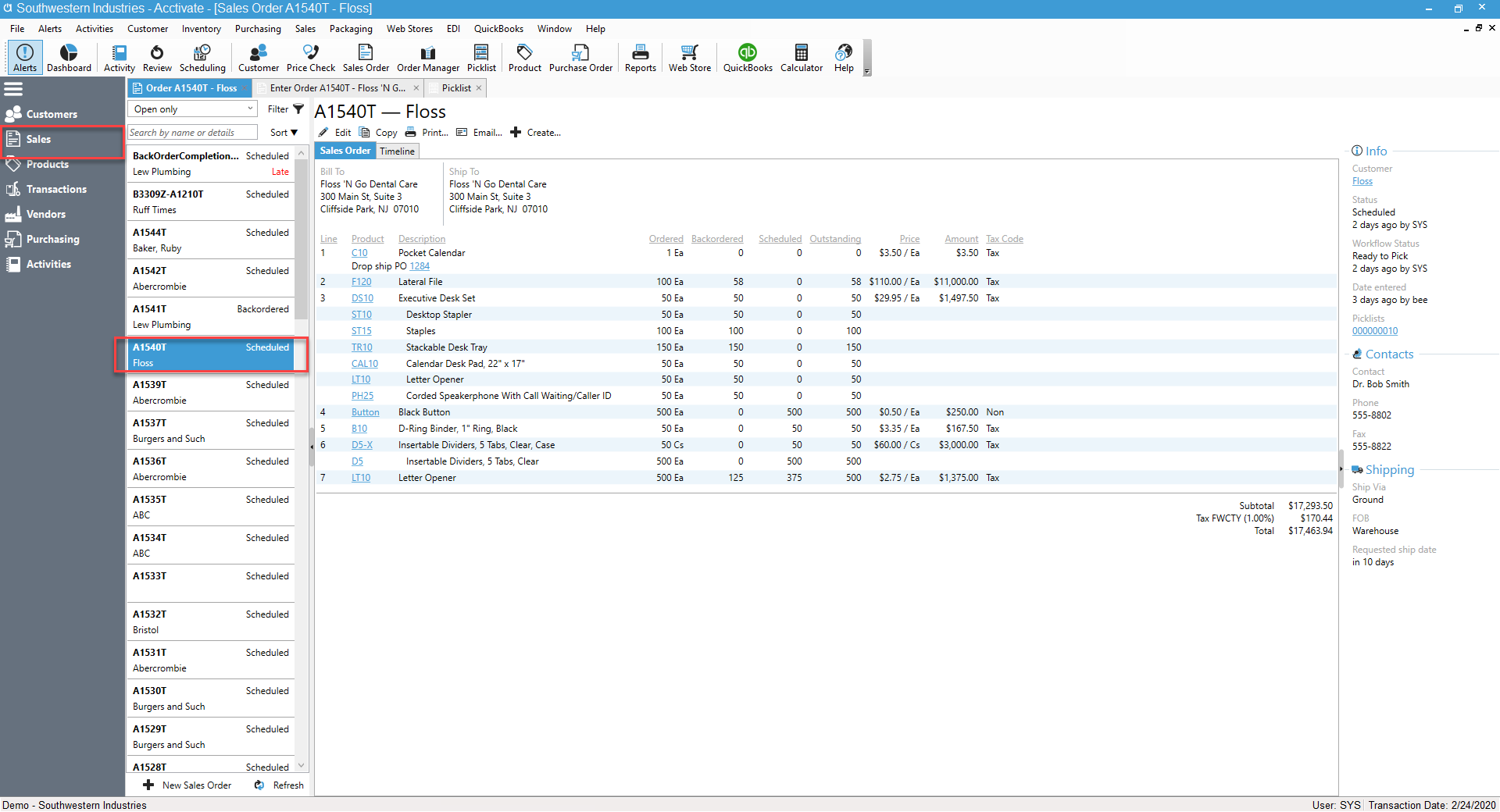
Task: Click the Picklist toolbar icon
Action: [481, 58]
